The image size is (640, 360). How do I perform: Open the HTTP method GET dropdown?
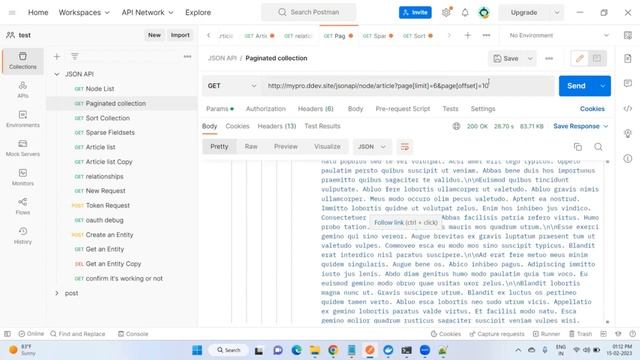[231, 86]
